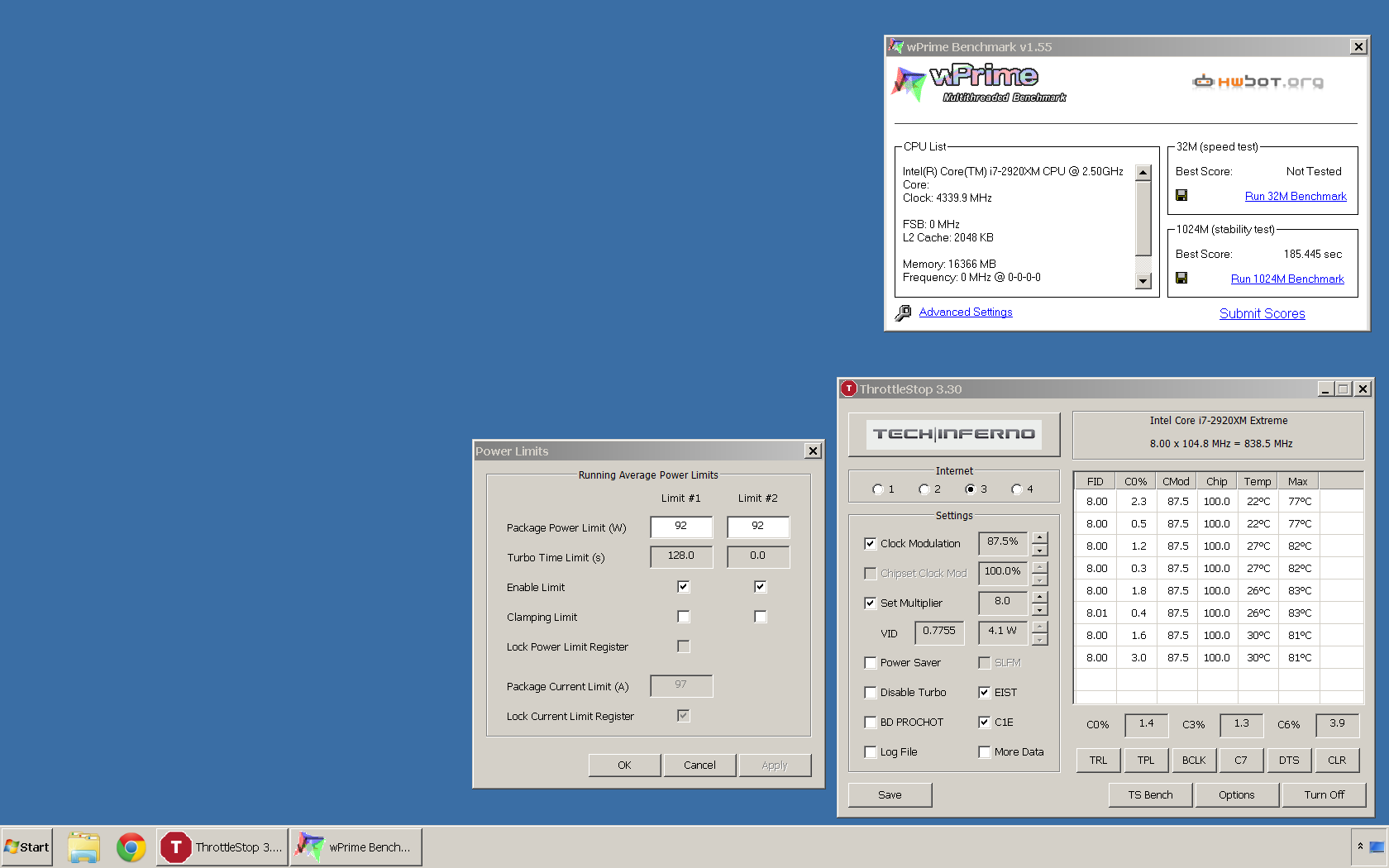
Task: Click the CPU List scroll down arrow
Action: (1143, 281)
